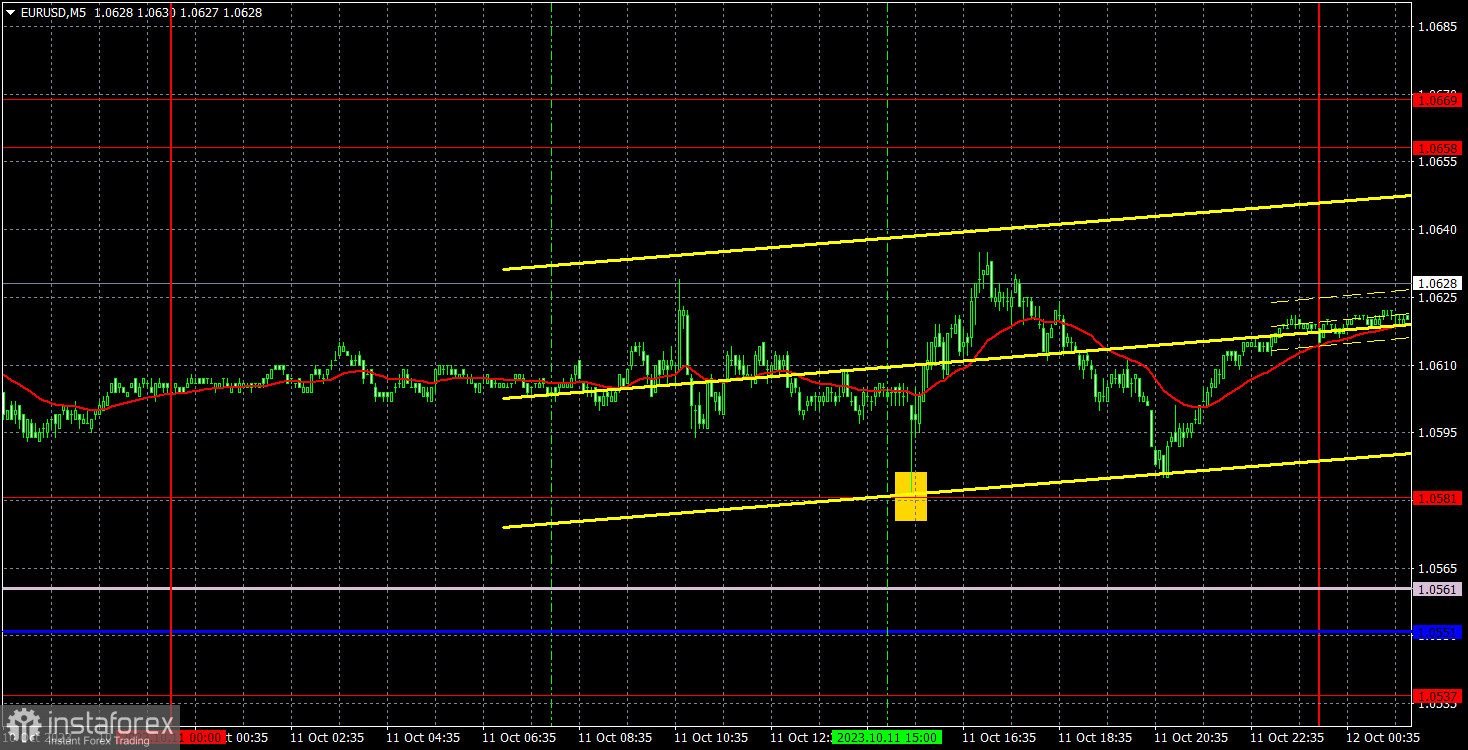Click the 1.0595 price axis value
Image resolution: width=1468 pixels, height=750 pixels.
point(1436,433)
